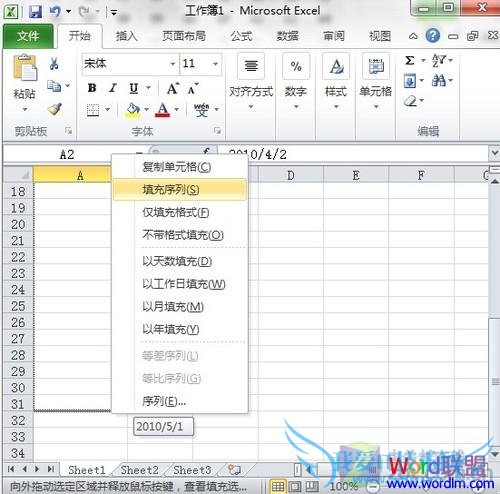Click the Name Box showing A2

67,155
